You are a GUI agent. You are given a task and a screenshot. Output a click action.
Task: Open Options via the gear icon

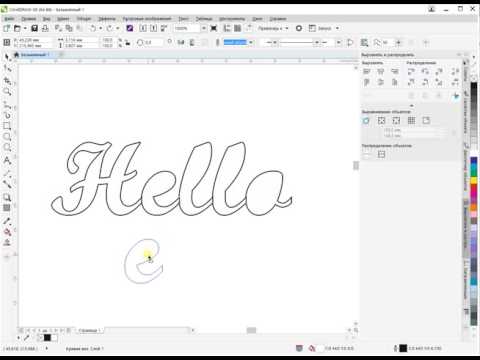coord(299,28)
